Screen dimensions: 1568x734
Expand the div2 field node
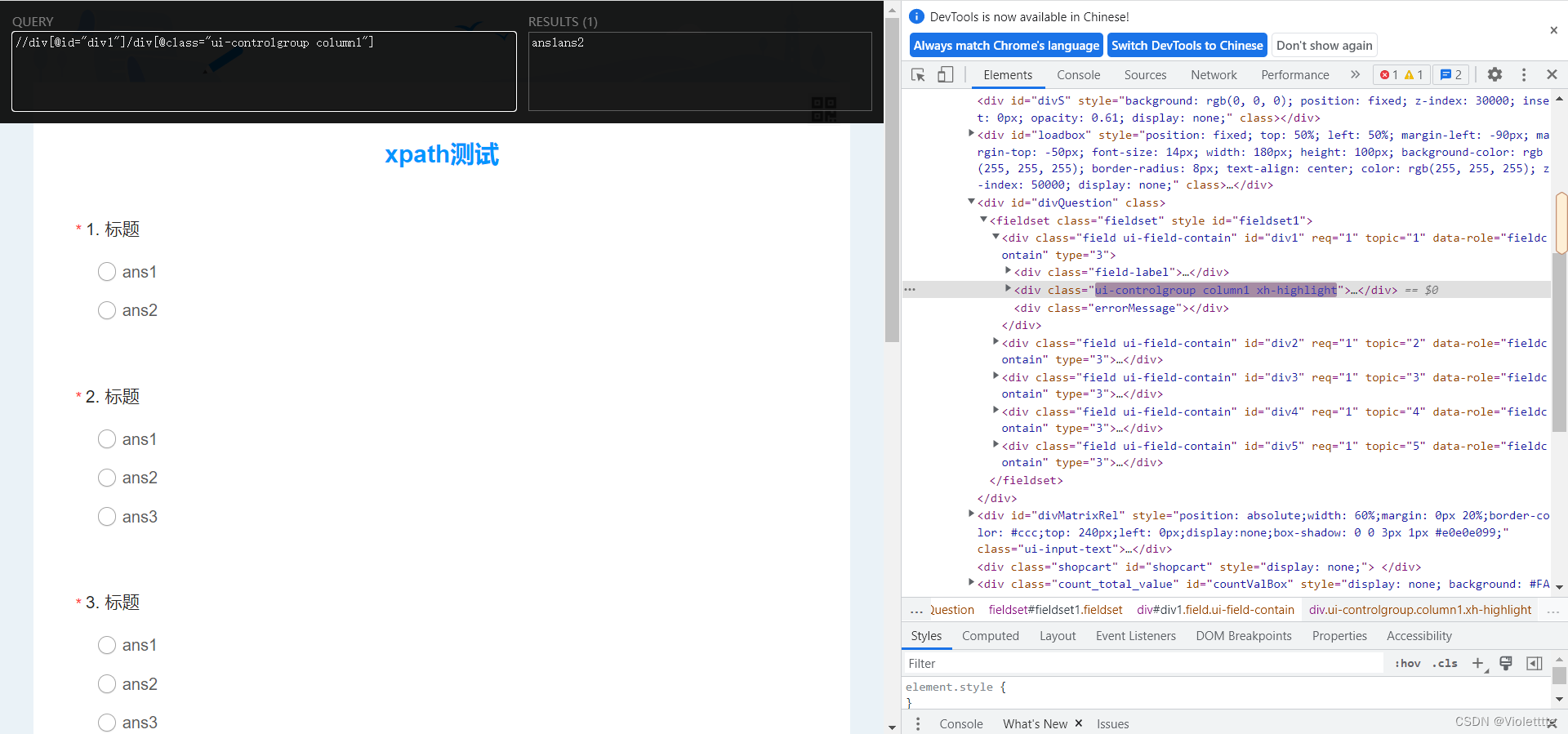point(996,341)
